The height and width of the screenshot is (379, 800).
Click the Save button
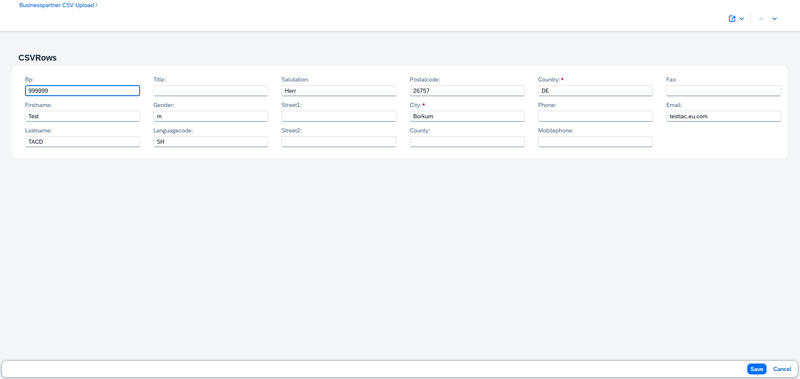click(x=757, y=369)
